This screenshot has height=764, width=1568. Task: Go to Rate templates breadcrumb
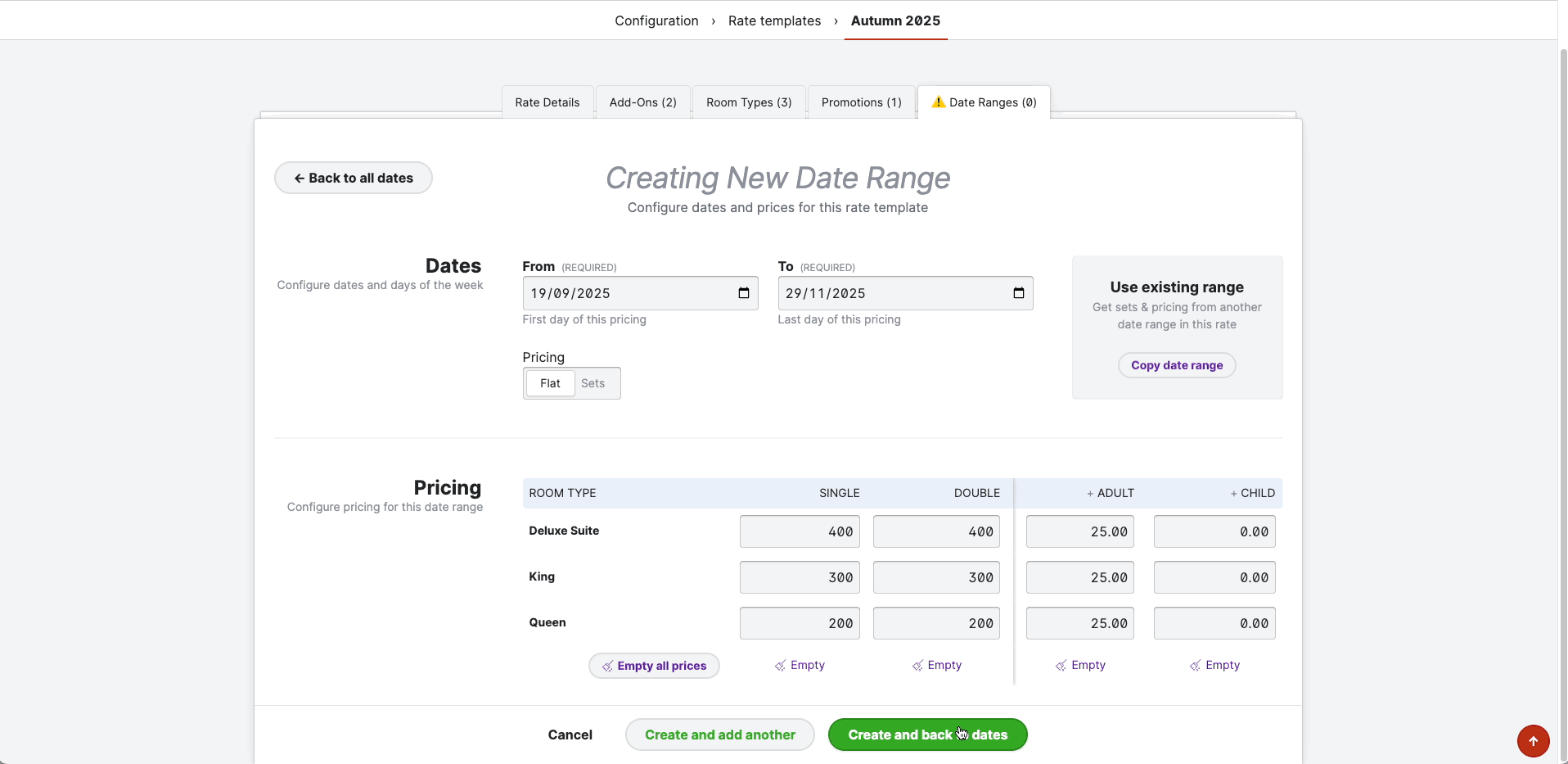[x=774, y=20]
